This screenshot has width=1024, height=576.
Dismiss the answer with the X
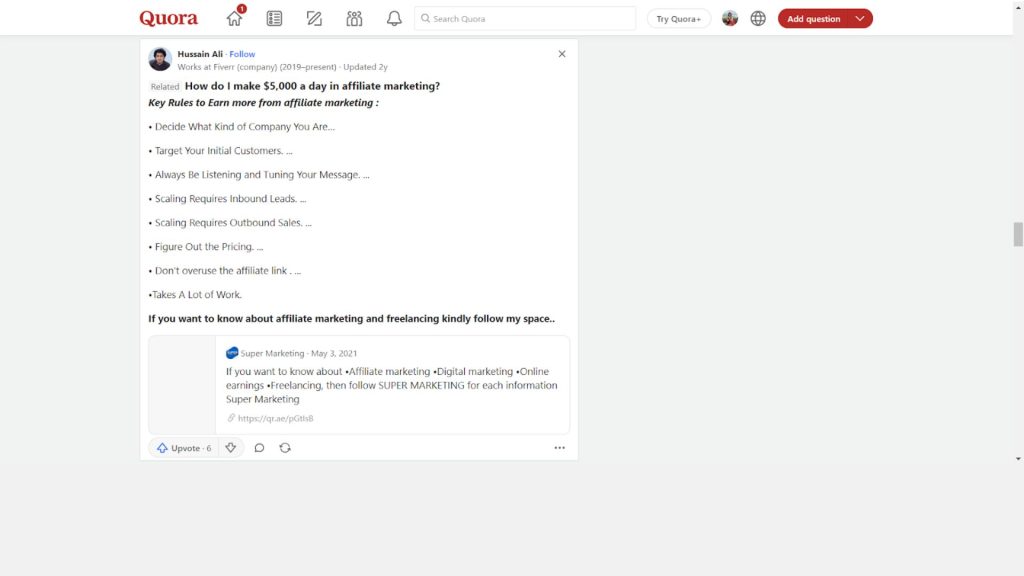coord(562,54)
